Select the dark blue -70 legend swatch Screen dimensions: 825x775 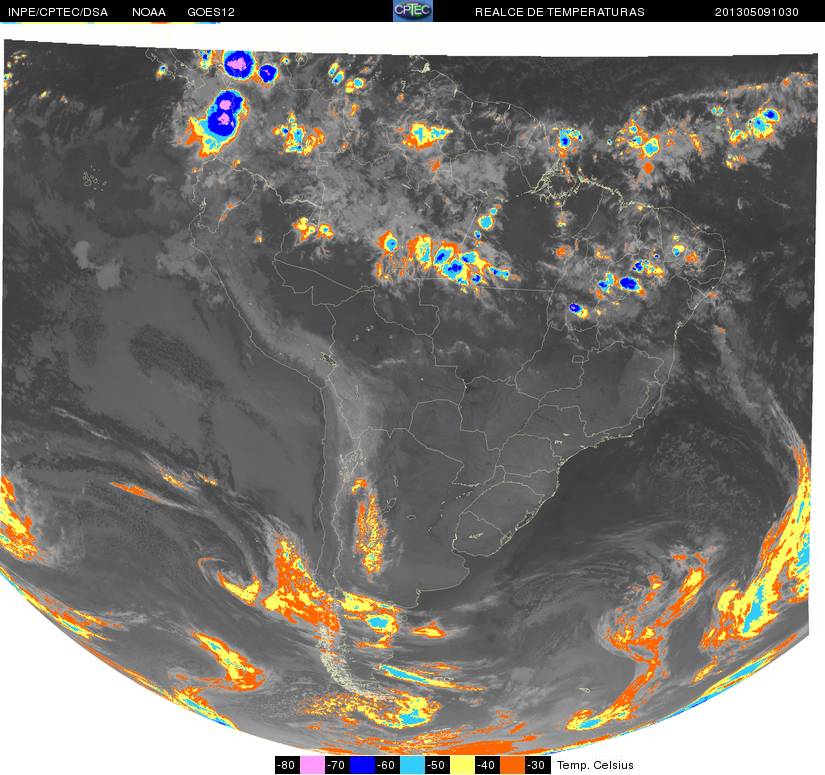click(362, 764)
